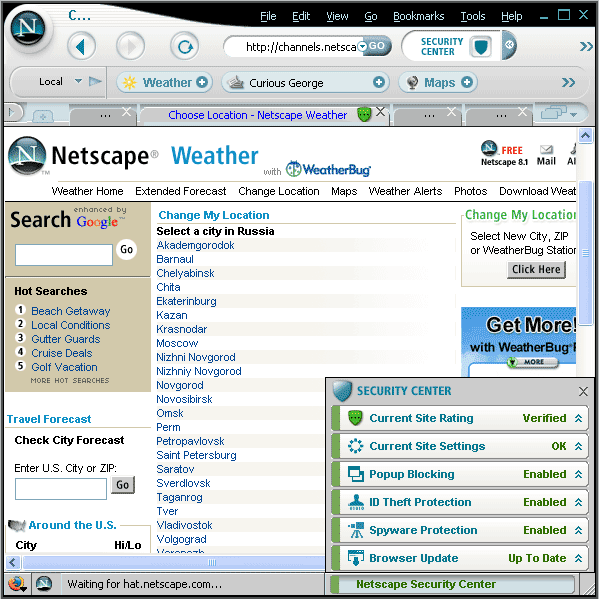This screenshot has height=599, width=599.
Task: Click the horizontal scrollbar thumb
Action: click(173, 562)
